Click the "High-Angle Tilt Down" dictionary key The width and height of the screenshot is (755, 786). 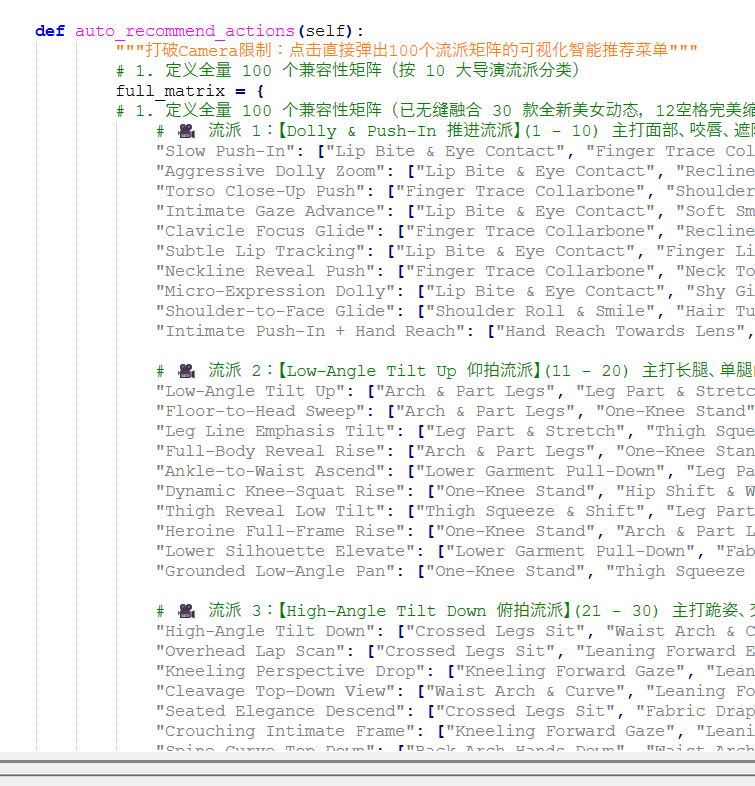click(x=270, y=632)
